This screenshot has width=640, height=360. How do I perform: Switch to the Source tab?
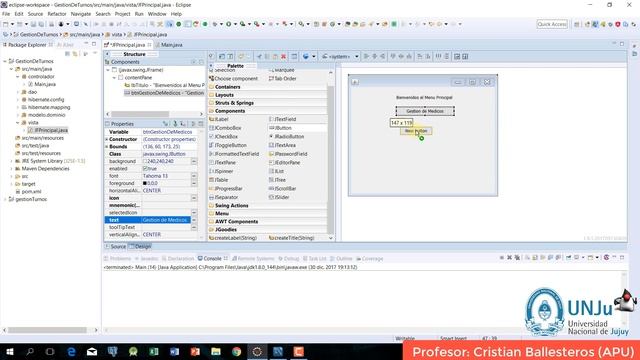(116, 247)
